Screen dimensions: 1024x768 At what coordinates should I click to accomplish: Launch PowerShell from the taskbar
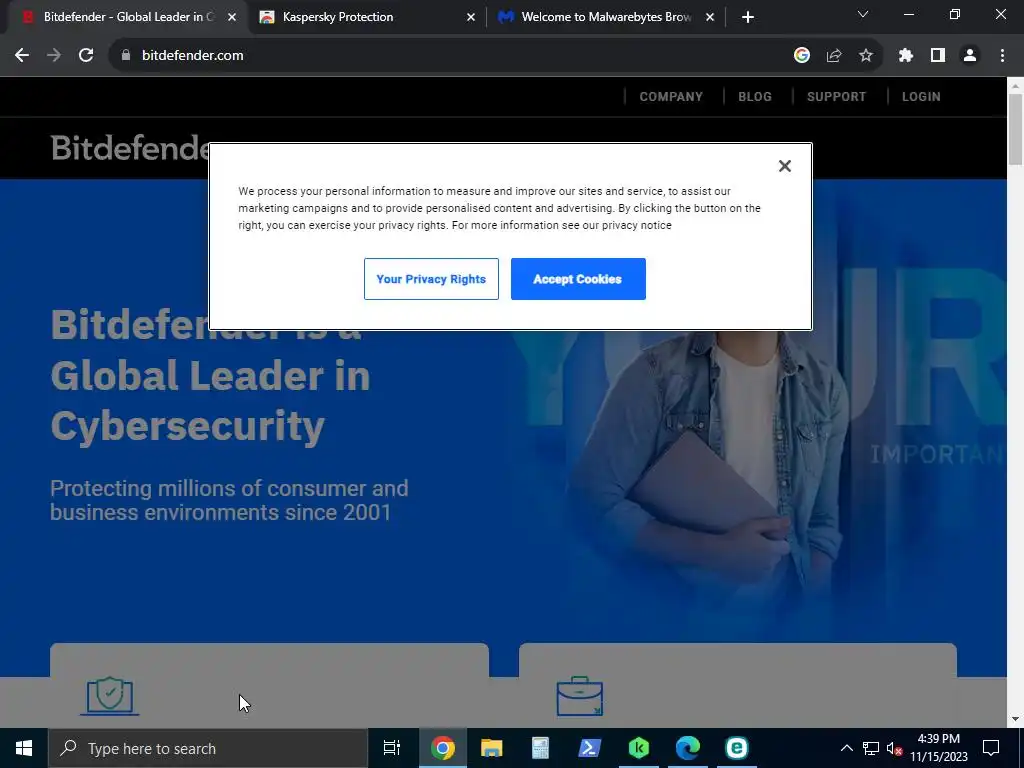590,748
